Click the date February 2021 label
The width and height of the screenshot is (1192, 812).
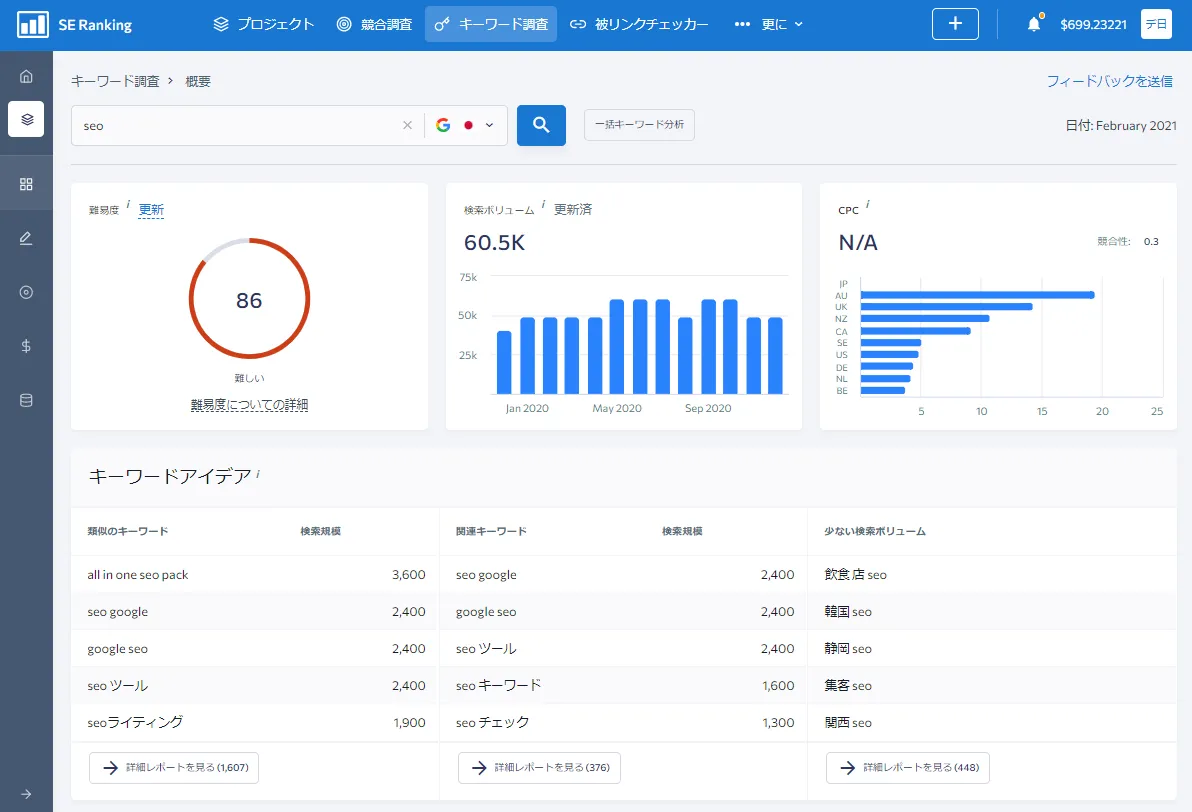tap(1121, 125)
